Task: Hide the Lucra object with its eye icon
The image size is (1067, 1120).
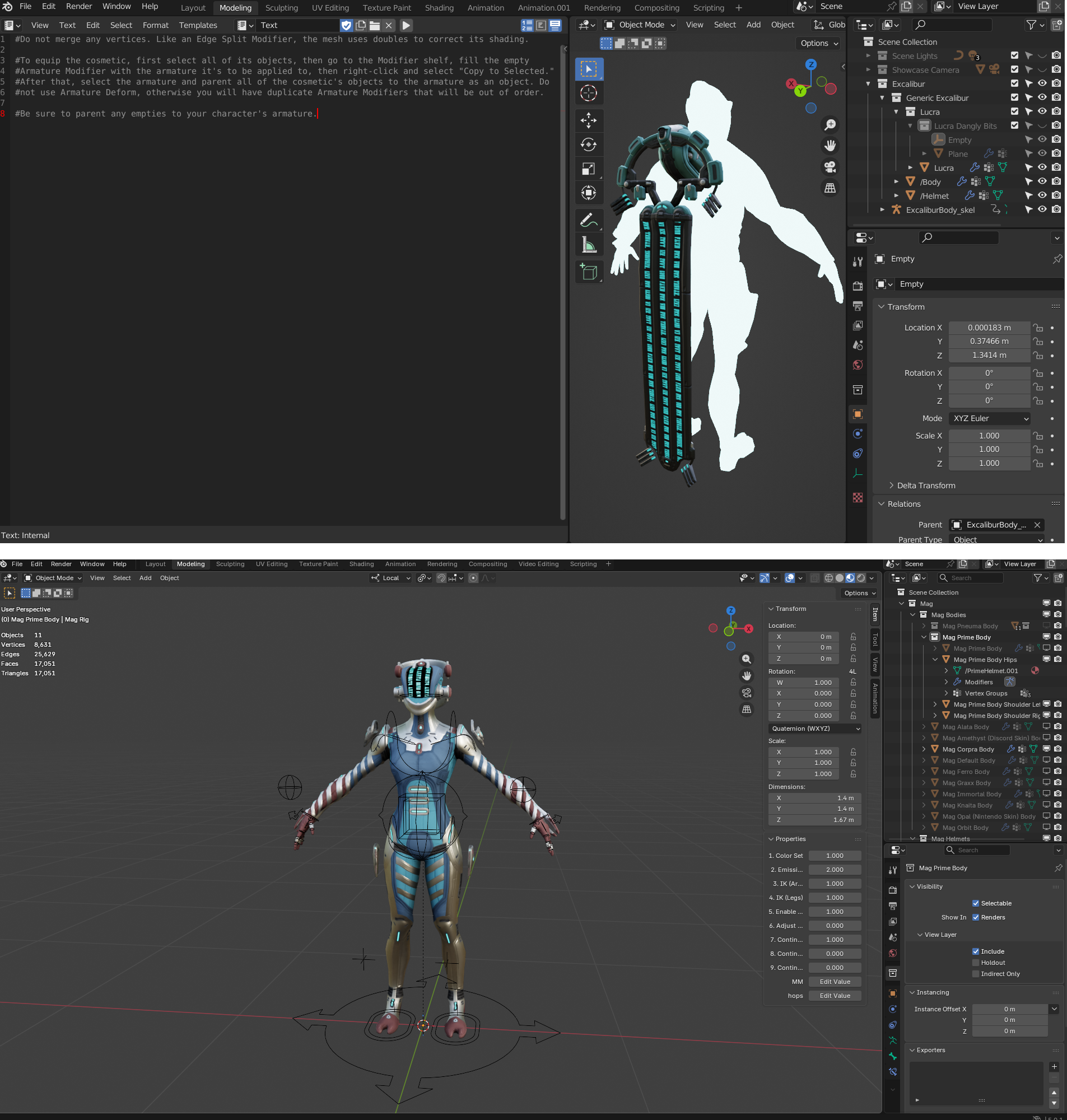Action: [1042, 167]
